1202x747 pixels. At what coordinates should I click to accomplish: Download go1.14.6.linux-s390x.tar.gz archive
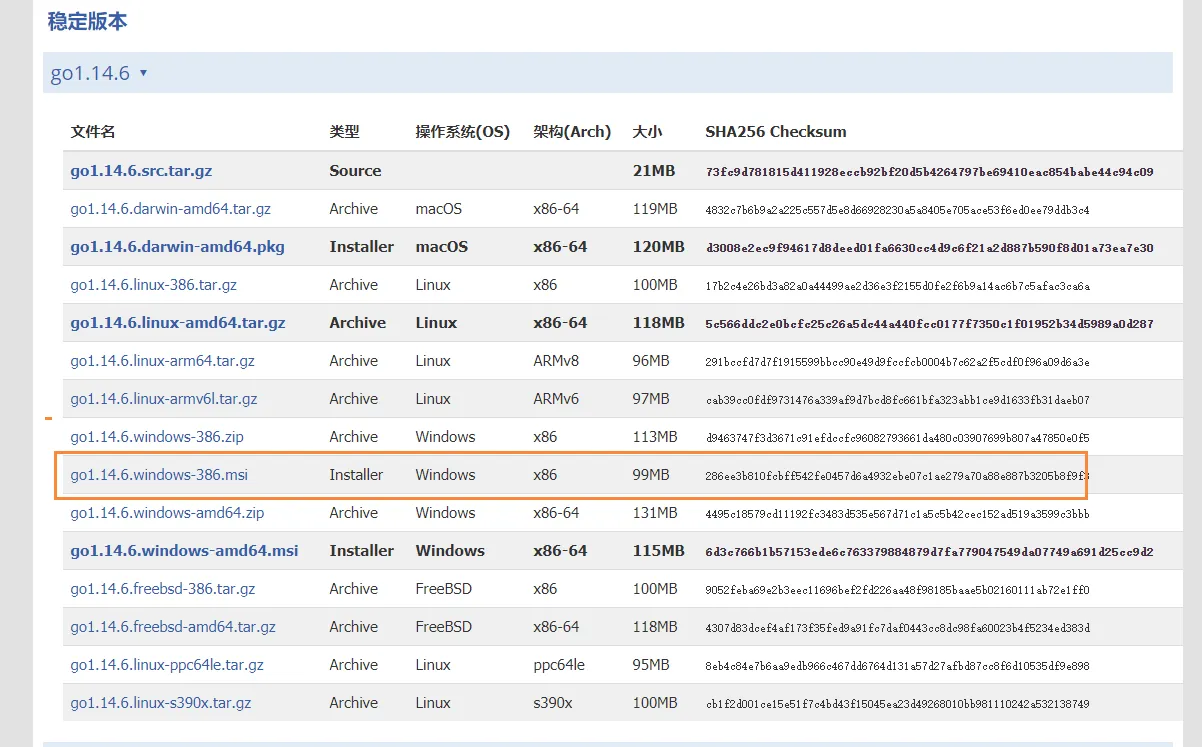tap(160, 703)
